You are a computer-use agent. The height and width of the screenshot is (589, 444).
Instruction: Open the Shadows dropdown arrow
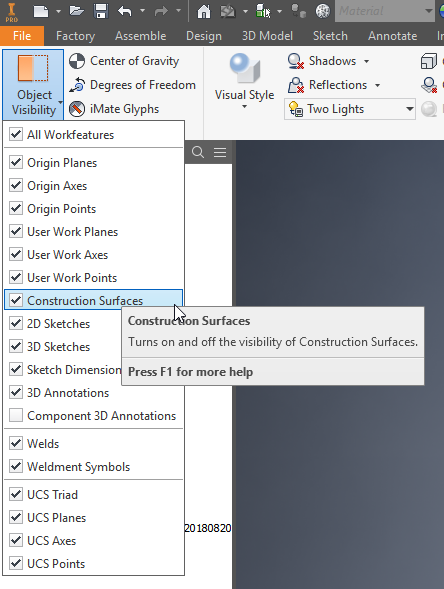click(x=366, y=61)
